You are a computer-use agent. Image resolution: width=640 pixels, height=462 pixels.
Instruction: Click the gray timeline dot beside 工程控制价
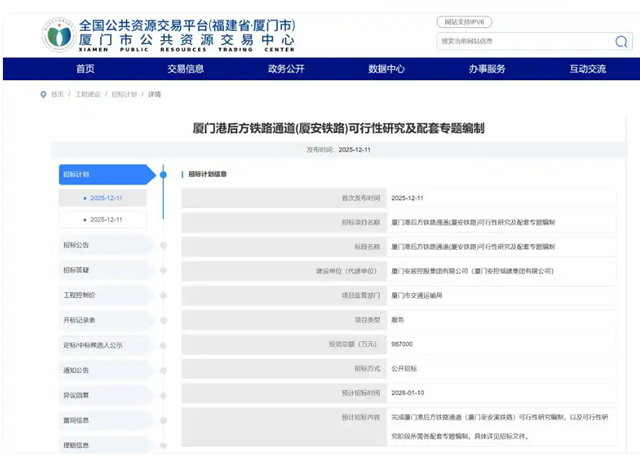click(163, 295)
